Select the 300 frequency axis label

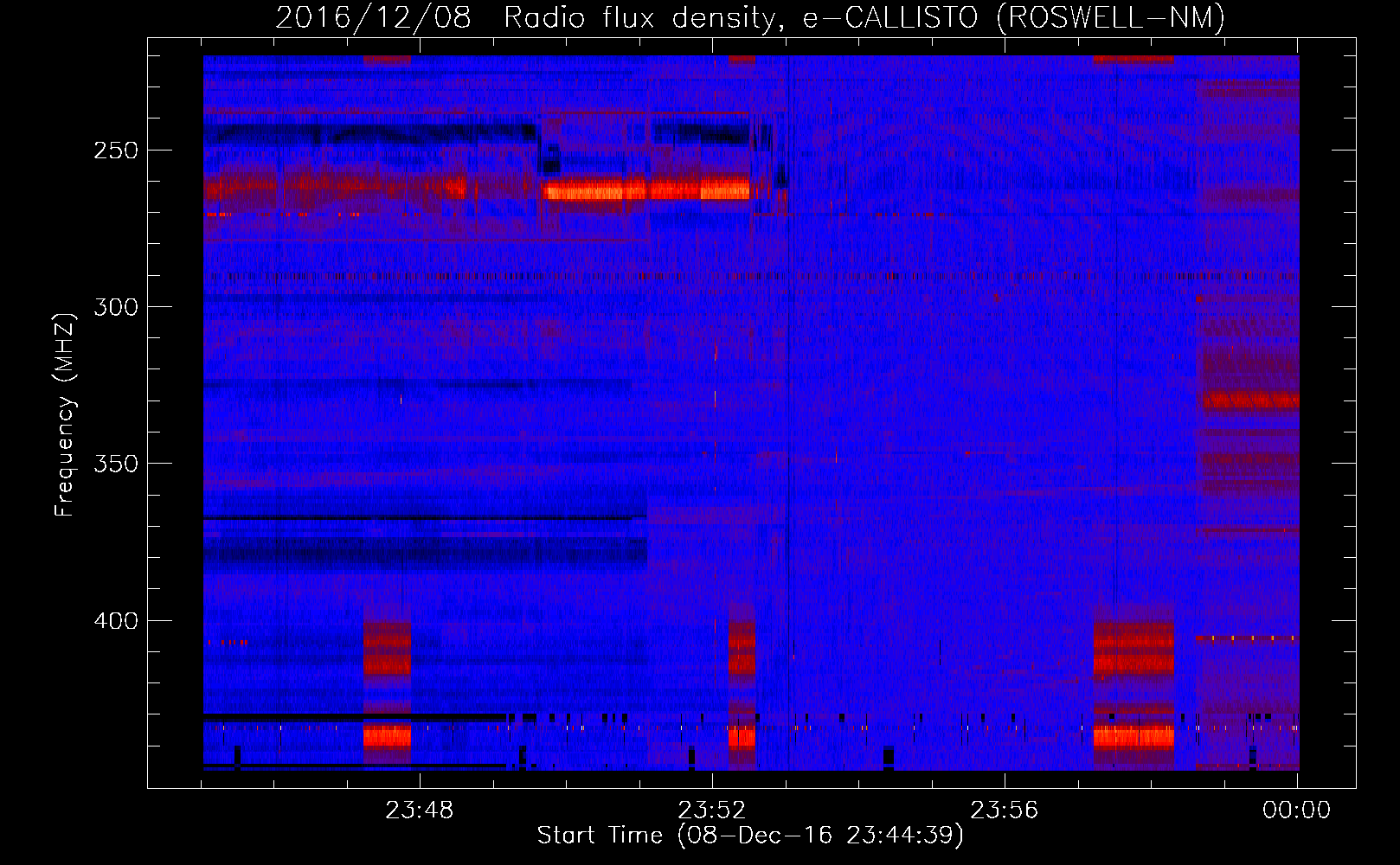tap(116, 307)
